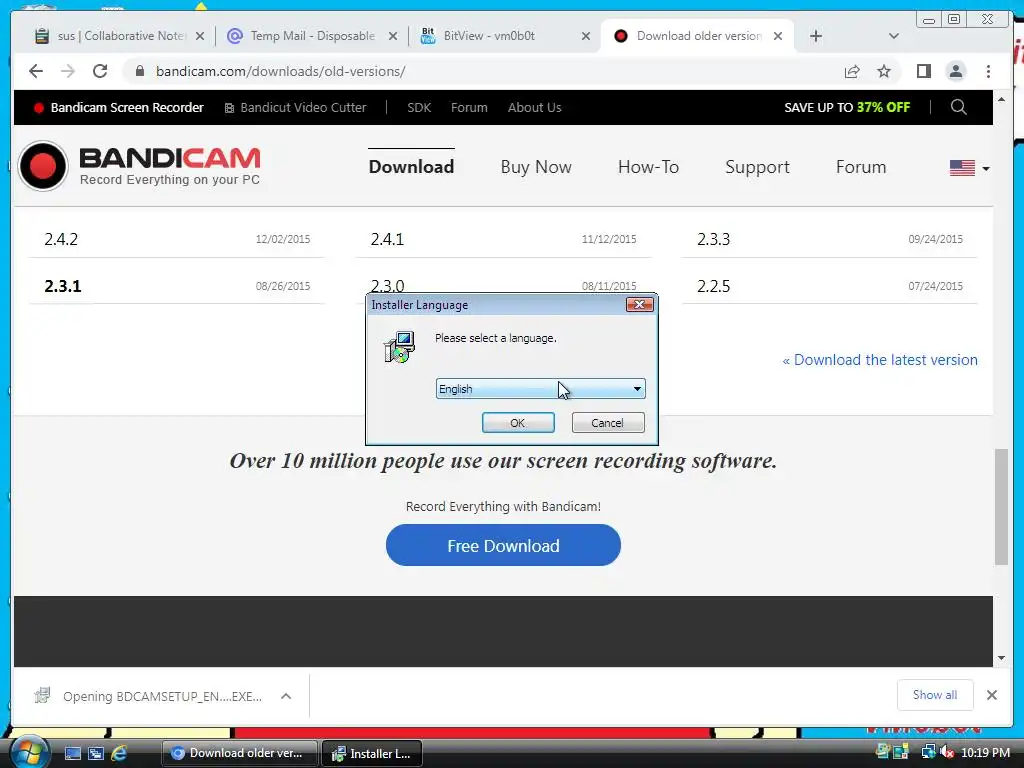1024x768 pixels.
Task: Click the 10:19 PM taskbar clock
Action: [985, 752]
